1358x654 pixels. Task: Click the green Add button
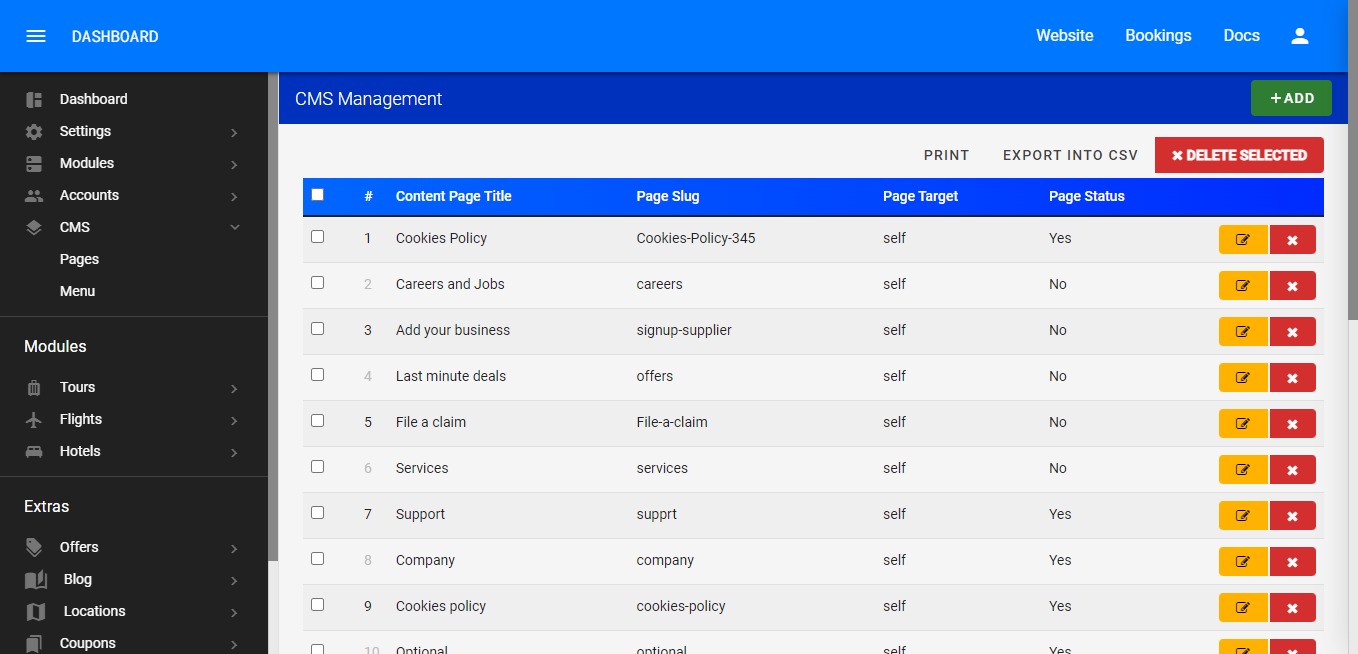click(x=1291, y=98)
